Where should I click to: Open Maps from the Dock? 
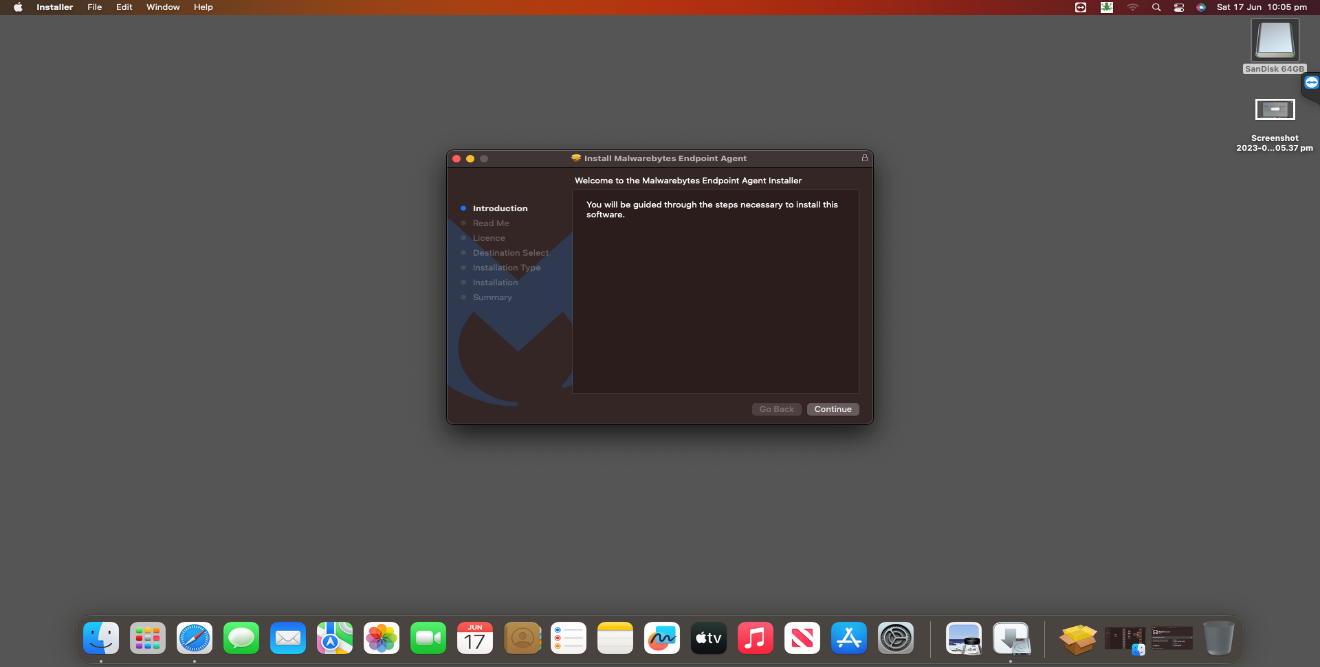pyautogui.click(x=335, y=637)
